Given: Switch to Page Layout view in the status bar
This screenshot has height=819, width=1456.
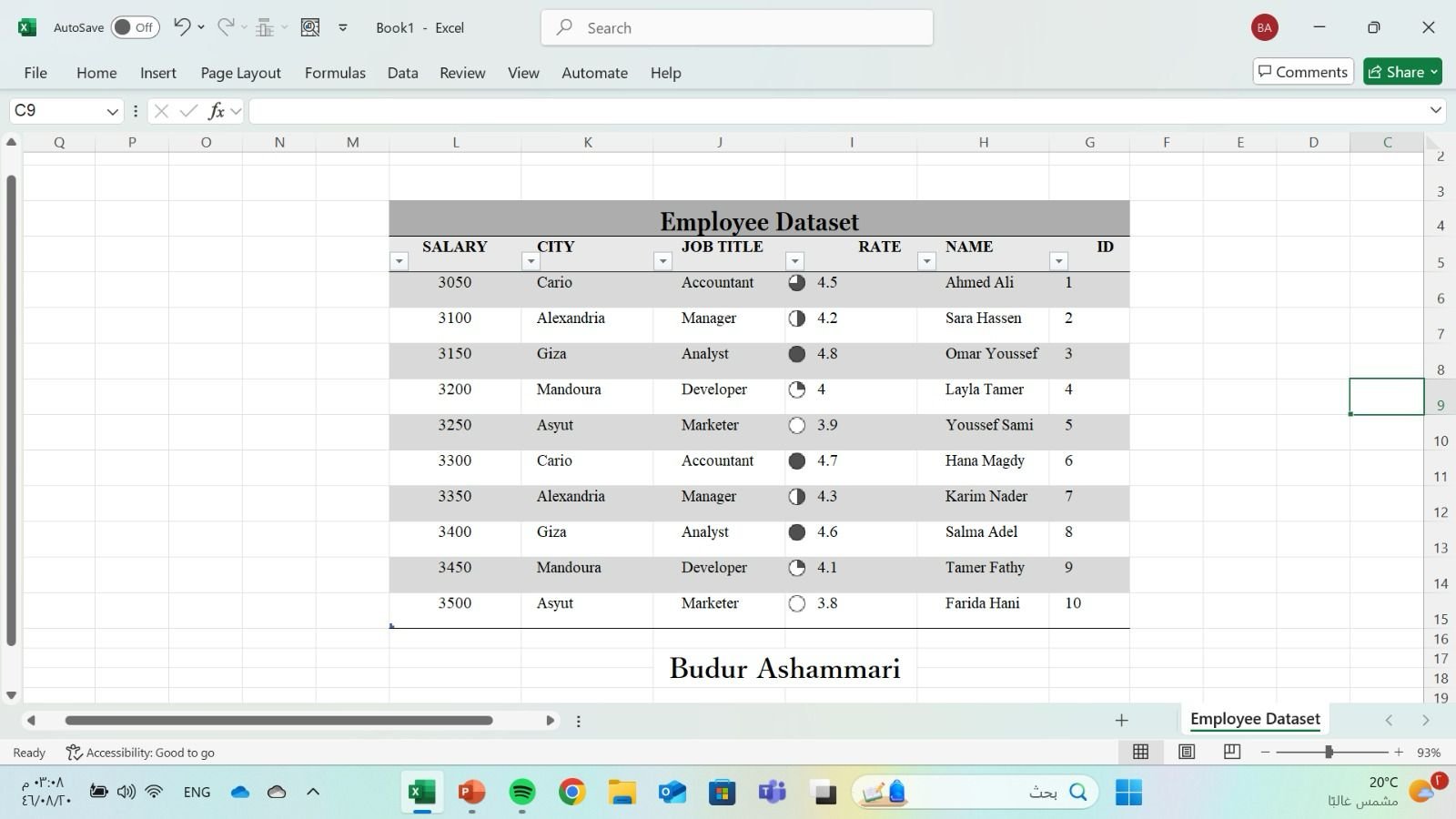Looking at the screenshot, I should tap(1187, 752).
